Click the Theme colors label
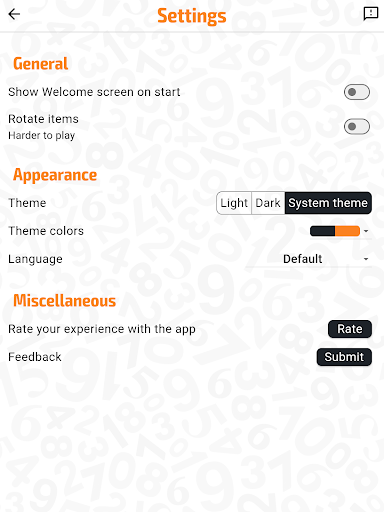Viewport: 384px width, 512px height. [46, 231]
